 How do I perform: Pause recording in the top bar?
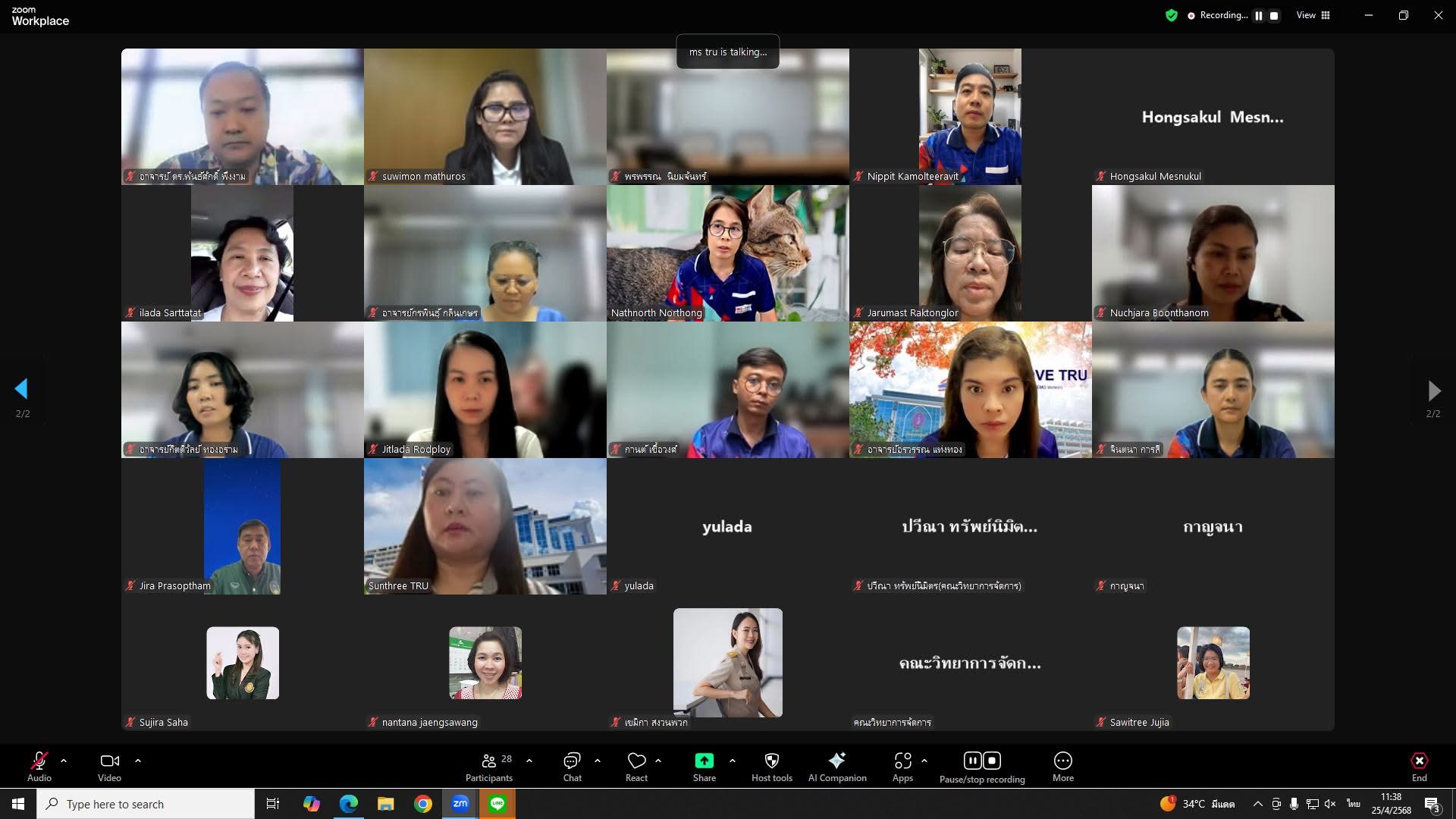[x=1259, y=15]
